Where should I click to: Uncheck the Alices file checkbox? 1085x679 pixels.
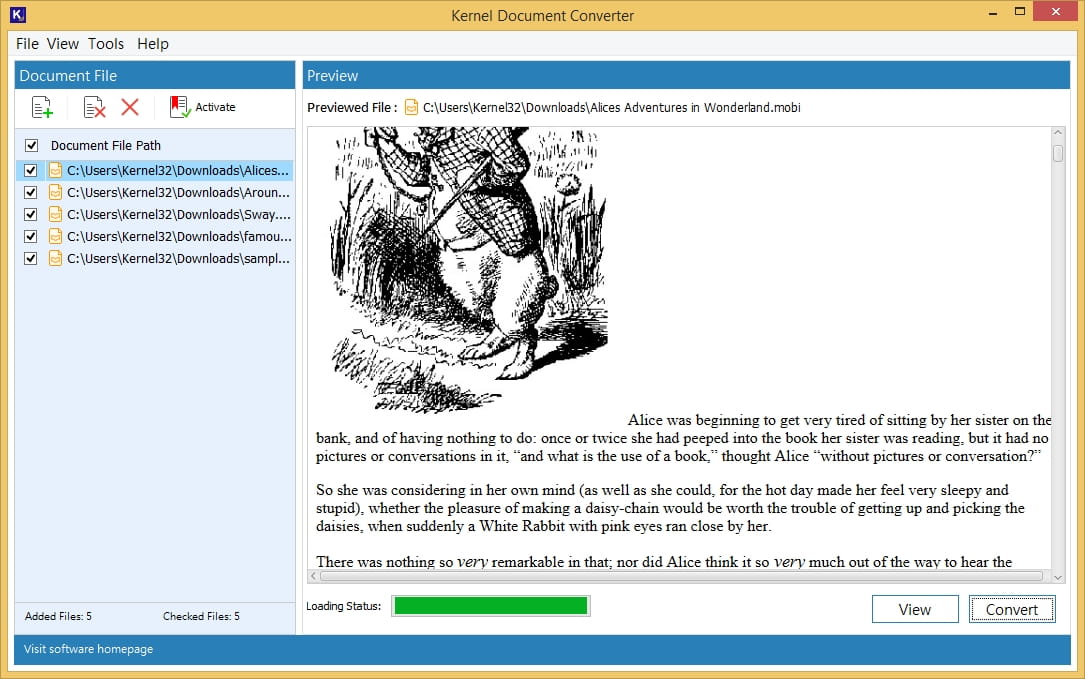pyautogui.click(x=30, y=170)
